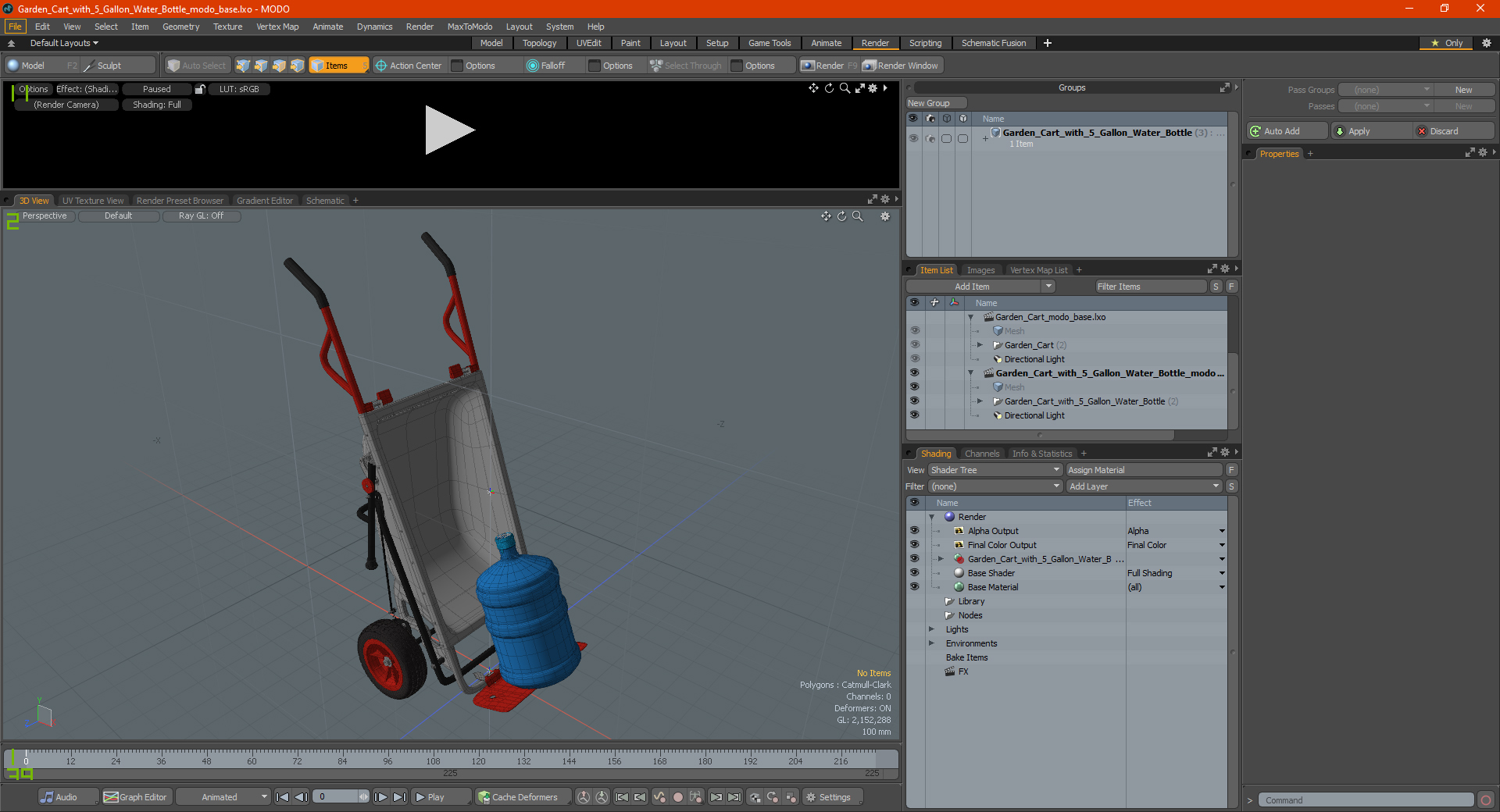
Task: Select the vertices selection mode cube icon
Action: pos(243,66)
